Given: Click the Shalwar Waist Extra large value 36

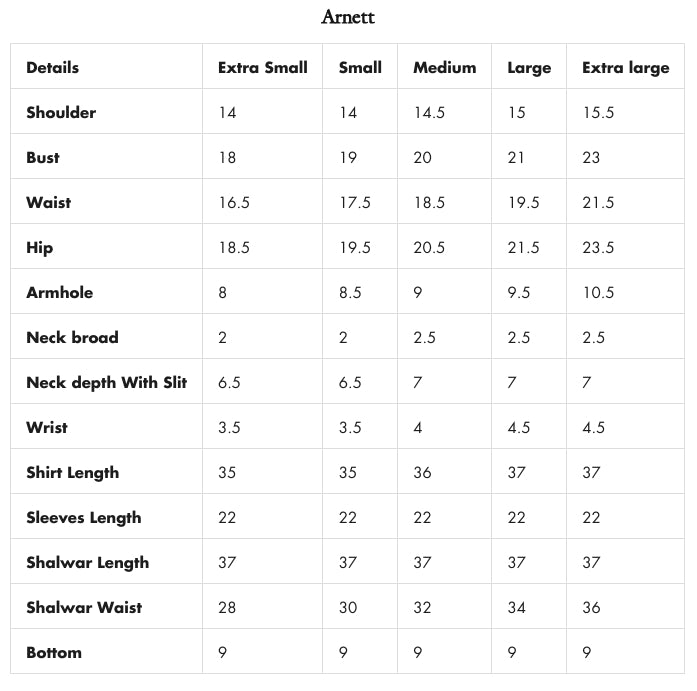Looking at the screenshot, I should (x=592, y=608).
